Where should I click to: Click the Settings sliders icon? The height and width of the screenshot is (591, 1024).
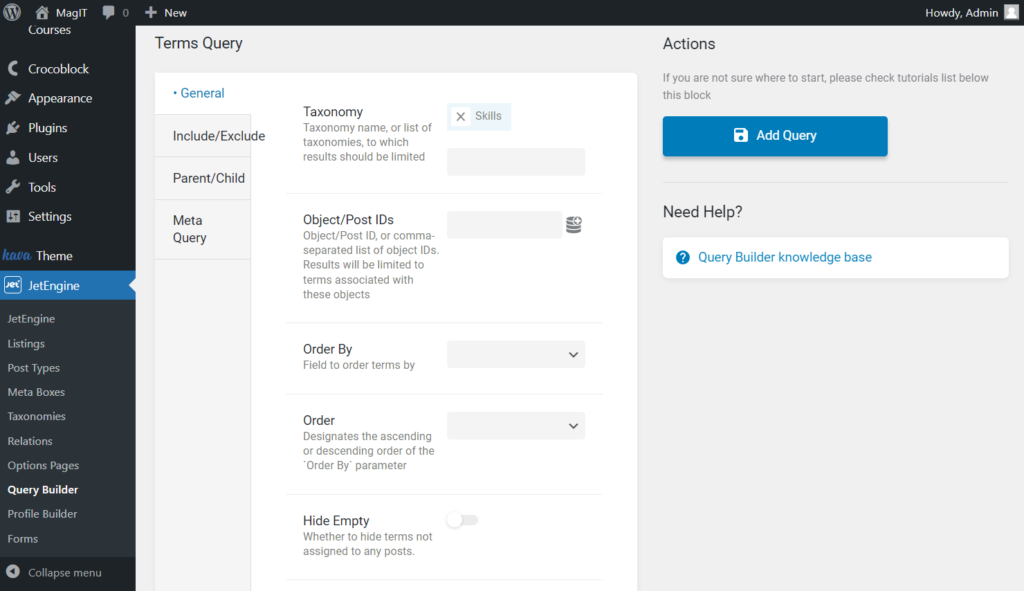(x=12, y=216)
